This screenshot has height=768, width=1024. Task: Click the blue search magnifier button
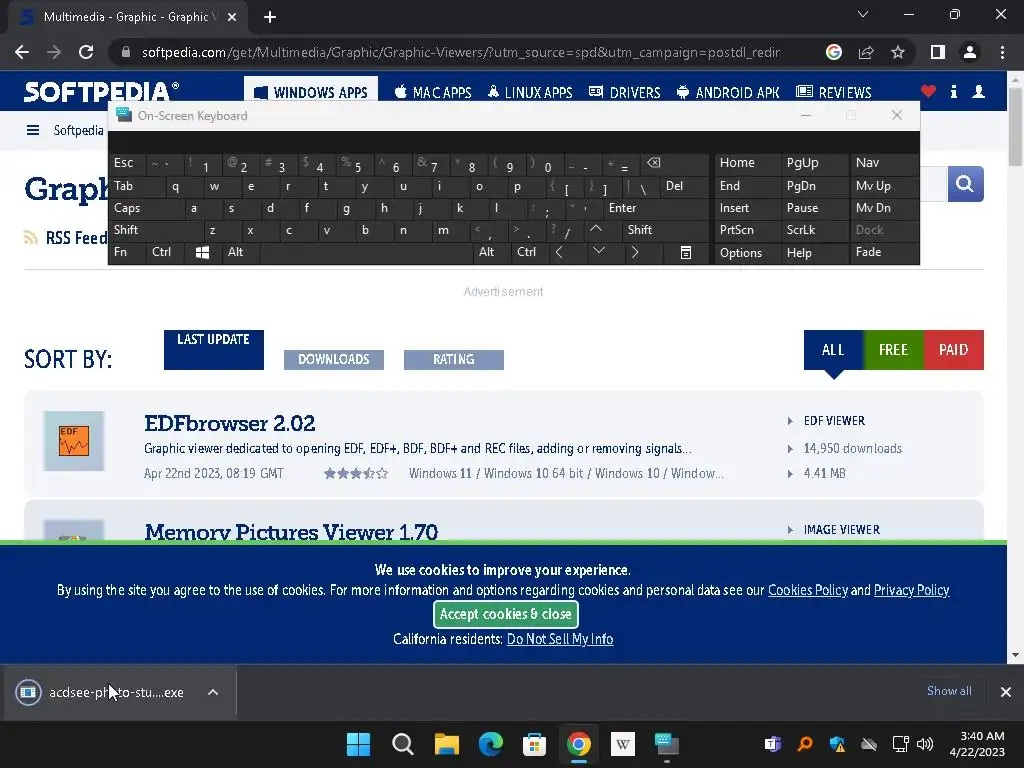(965, 184)
